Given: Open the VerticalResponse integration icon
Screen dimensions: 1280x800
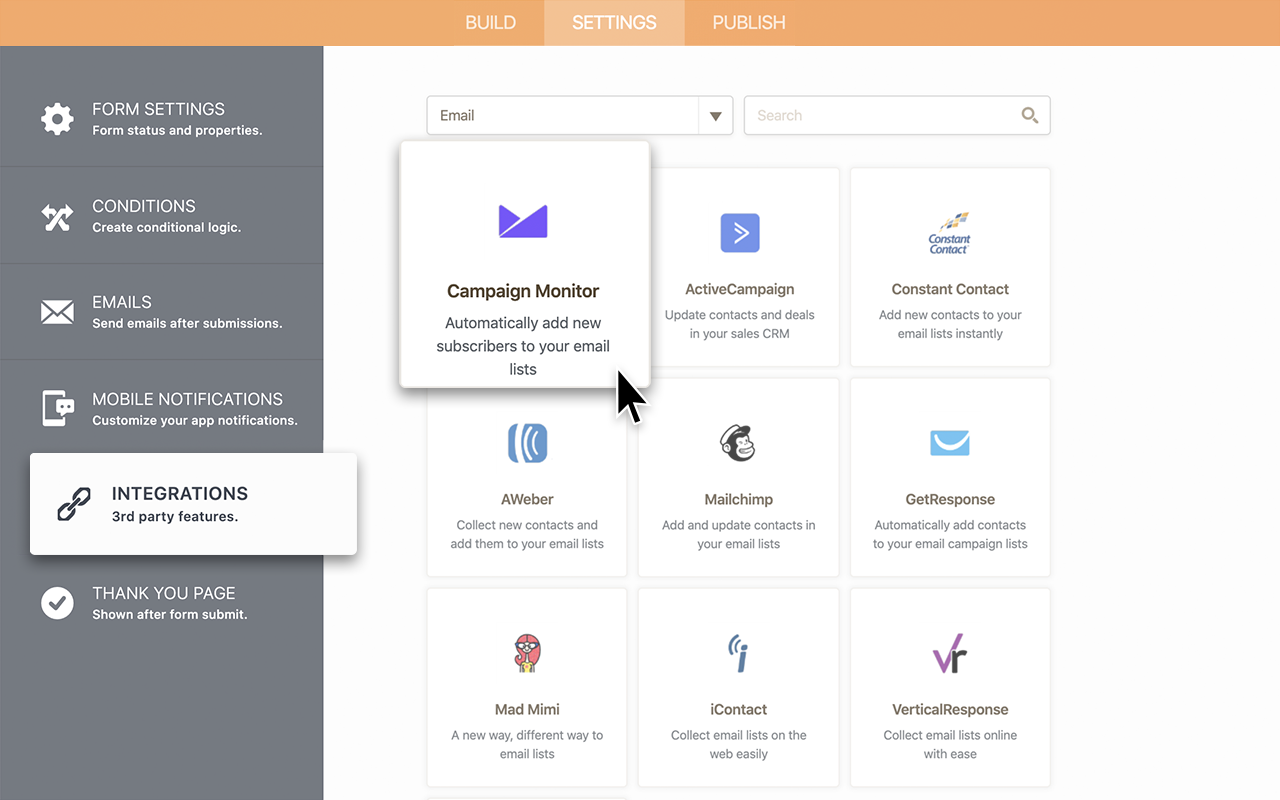Looking at the screenshot, I should pyautogui.click(x=949, y=653).
